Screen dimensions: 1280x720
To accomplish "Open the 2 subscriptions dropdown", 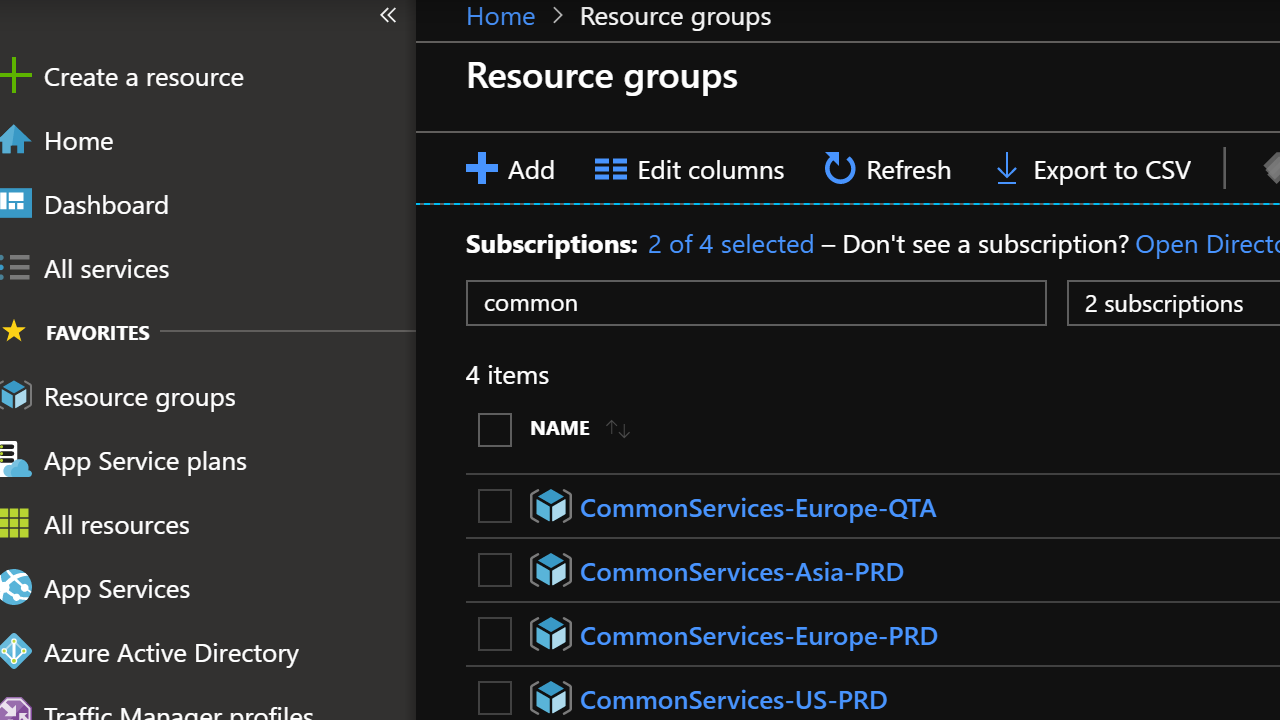I will pos(1172,303).
